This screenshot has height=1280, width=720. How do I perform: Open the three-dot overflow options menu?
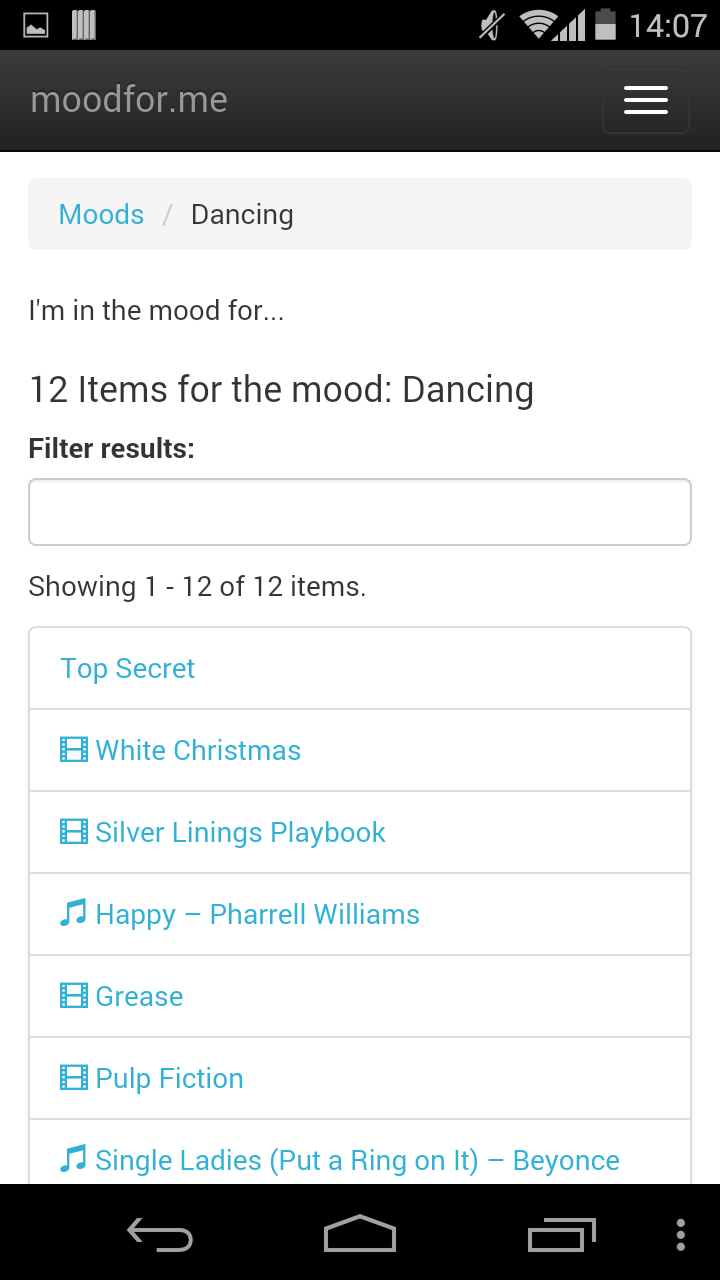point(681,1234)
